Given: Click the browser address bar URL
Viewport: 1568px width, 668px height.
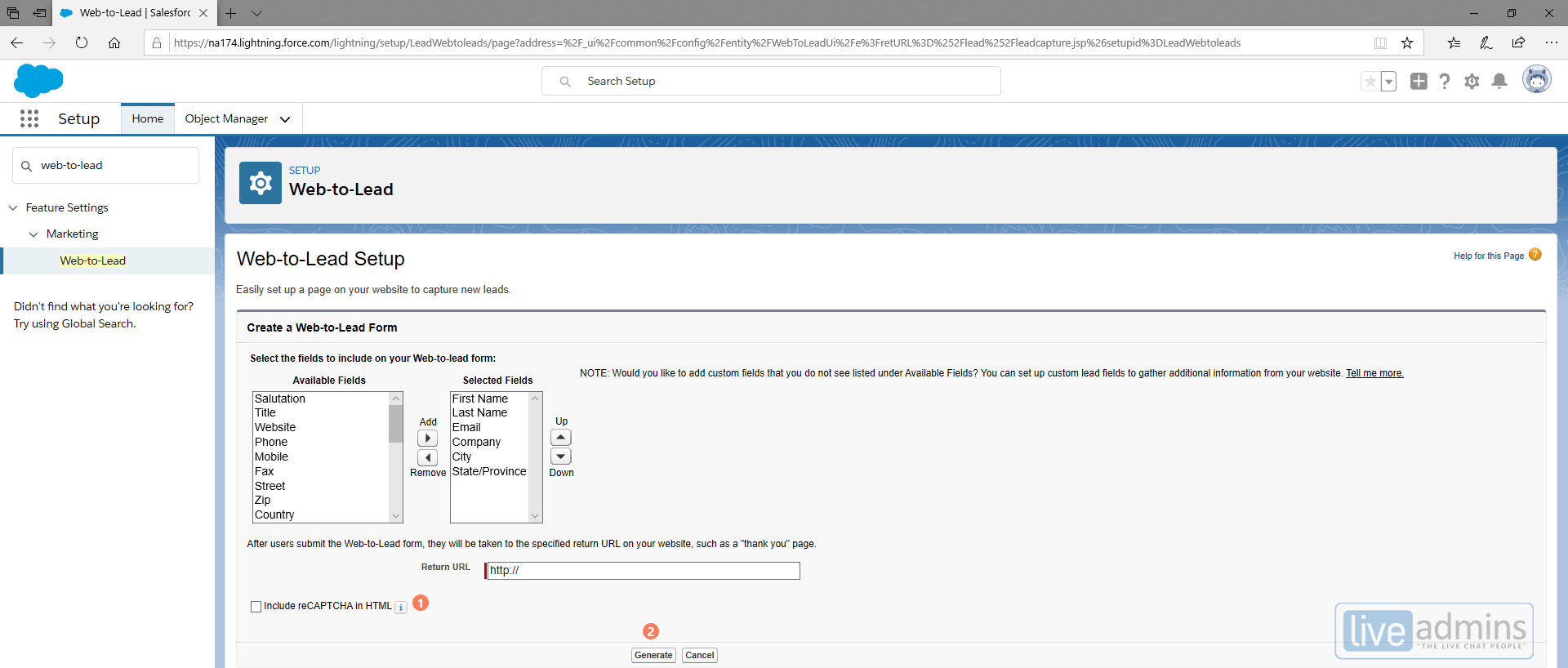Looking at the screenshot, I should coord(707,42).
